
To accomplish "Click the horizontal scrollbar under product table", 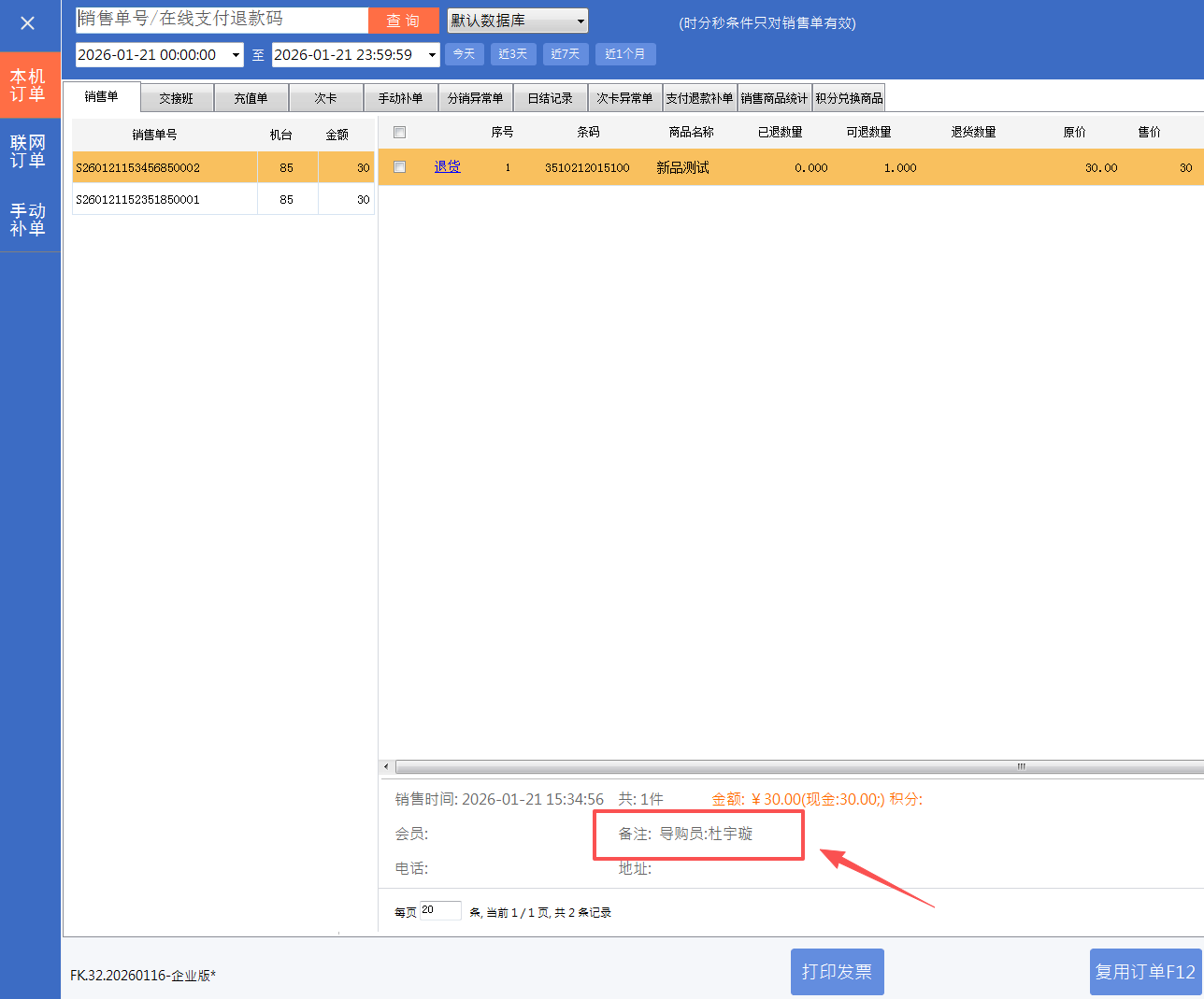I will point(795,766).
